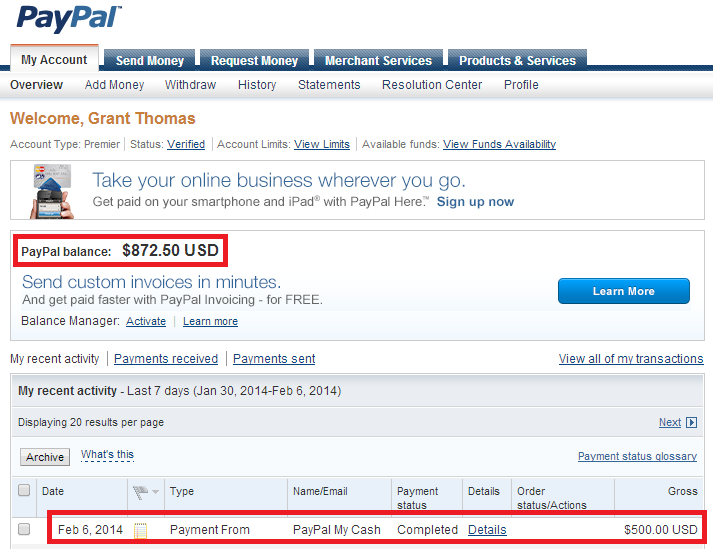Activate the Balance Manager link
The width and height of the screenshot is (713, 549).
pos(146,321)
